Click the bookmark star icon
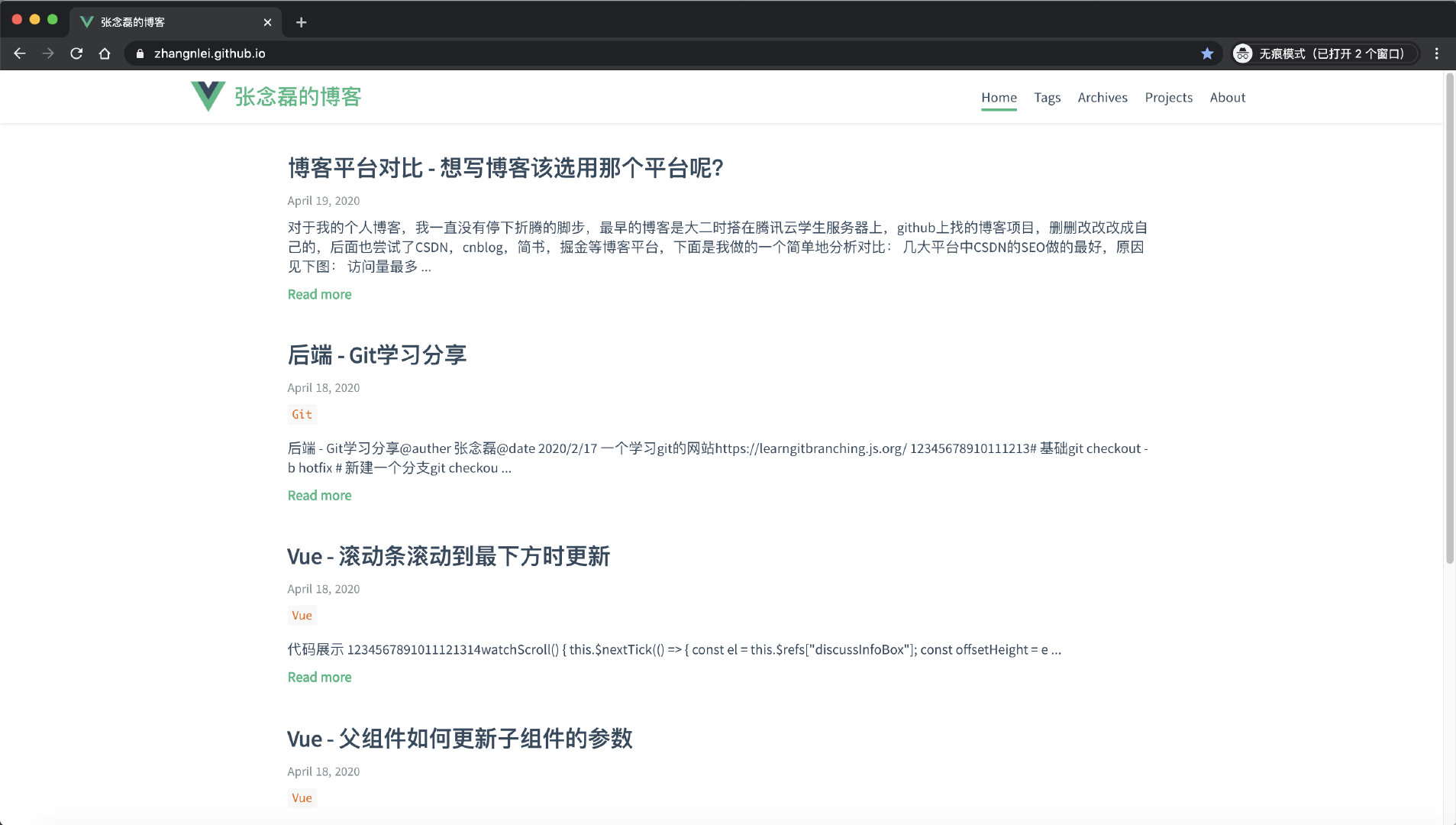 [x=1207, y=53]
